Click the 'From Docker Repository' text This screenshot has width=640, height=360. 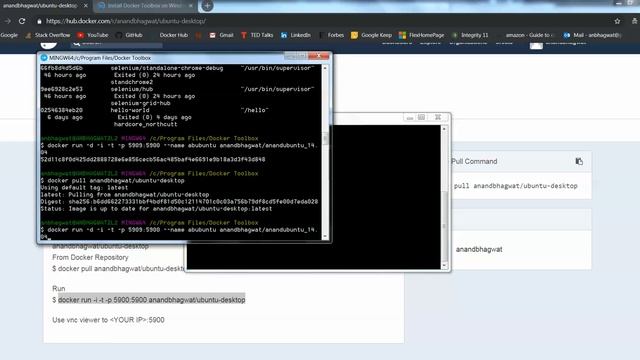tap(90, 258)
